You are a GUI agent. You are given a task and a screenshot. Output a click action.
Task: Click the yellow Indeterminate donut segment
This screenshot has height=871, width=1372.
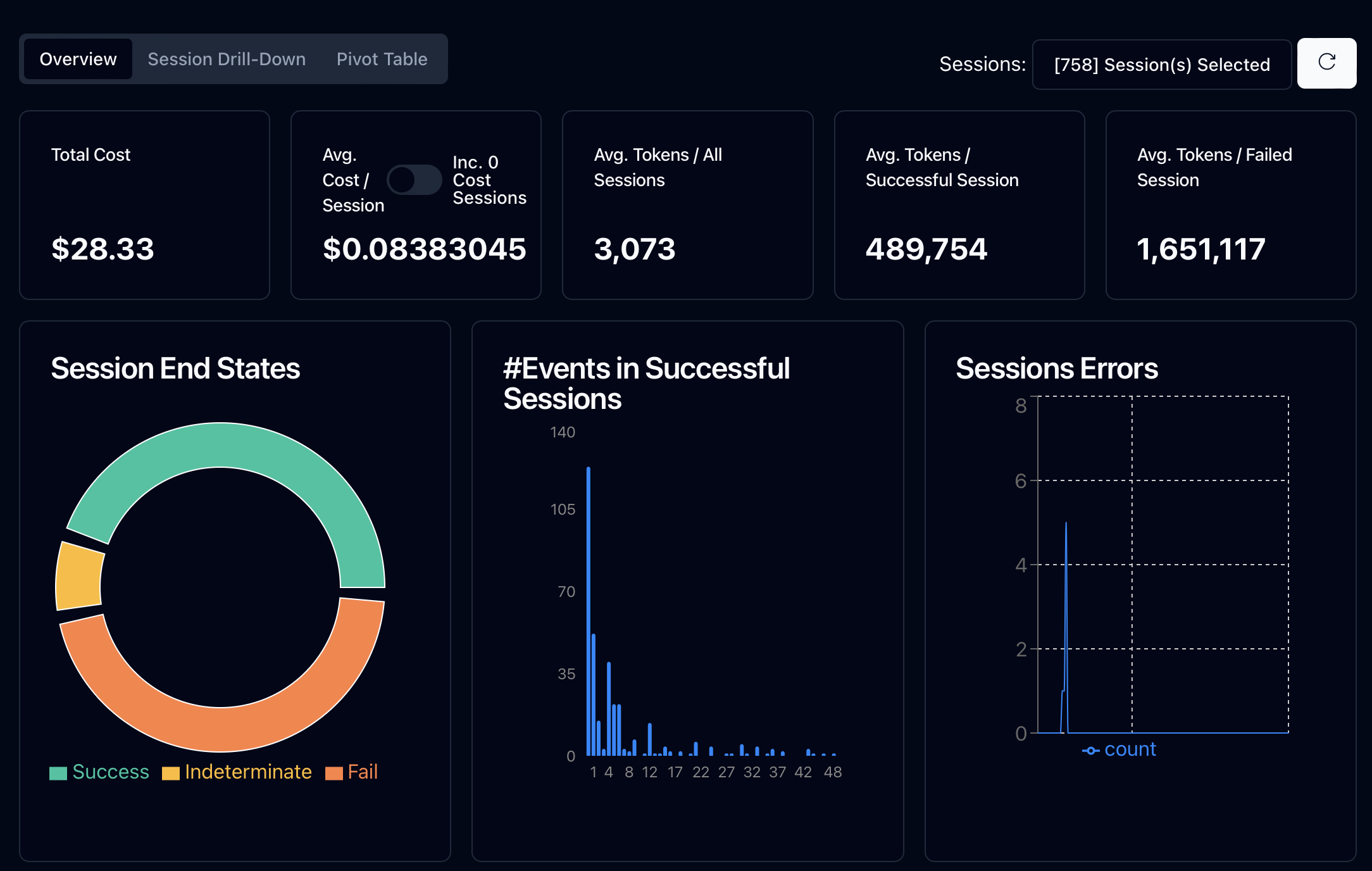(x=79, y=577)
